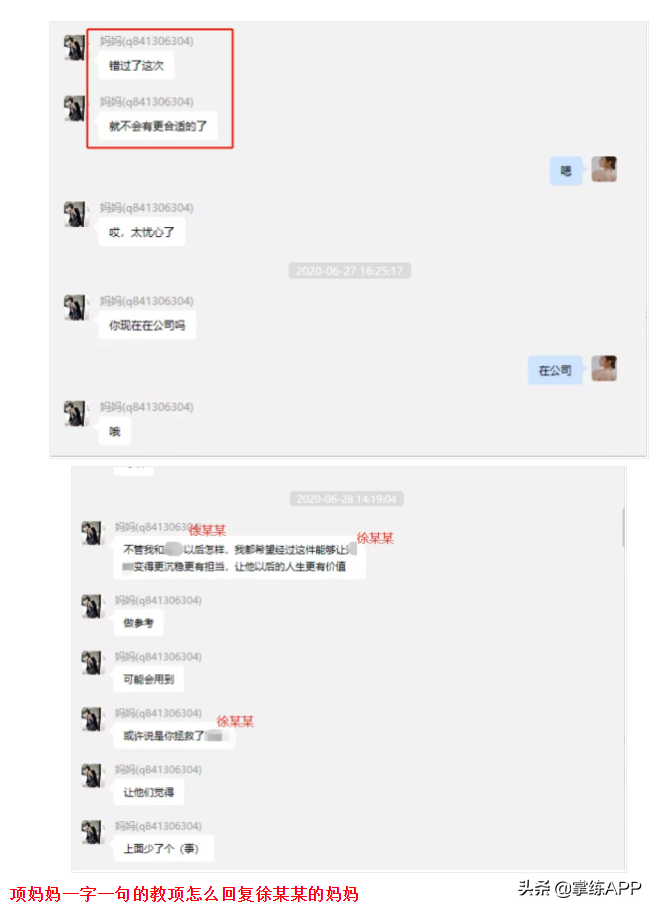The height and width of the screenshot is (911, 656).
Task: Click the sender name above "可能会用到"
Action: [x=158, y=657]
